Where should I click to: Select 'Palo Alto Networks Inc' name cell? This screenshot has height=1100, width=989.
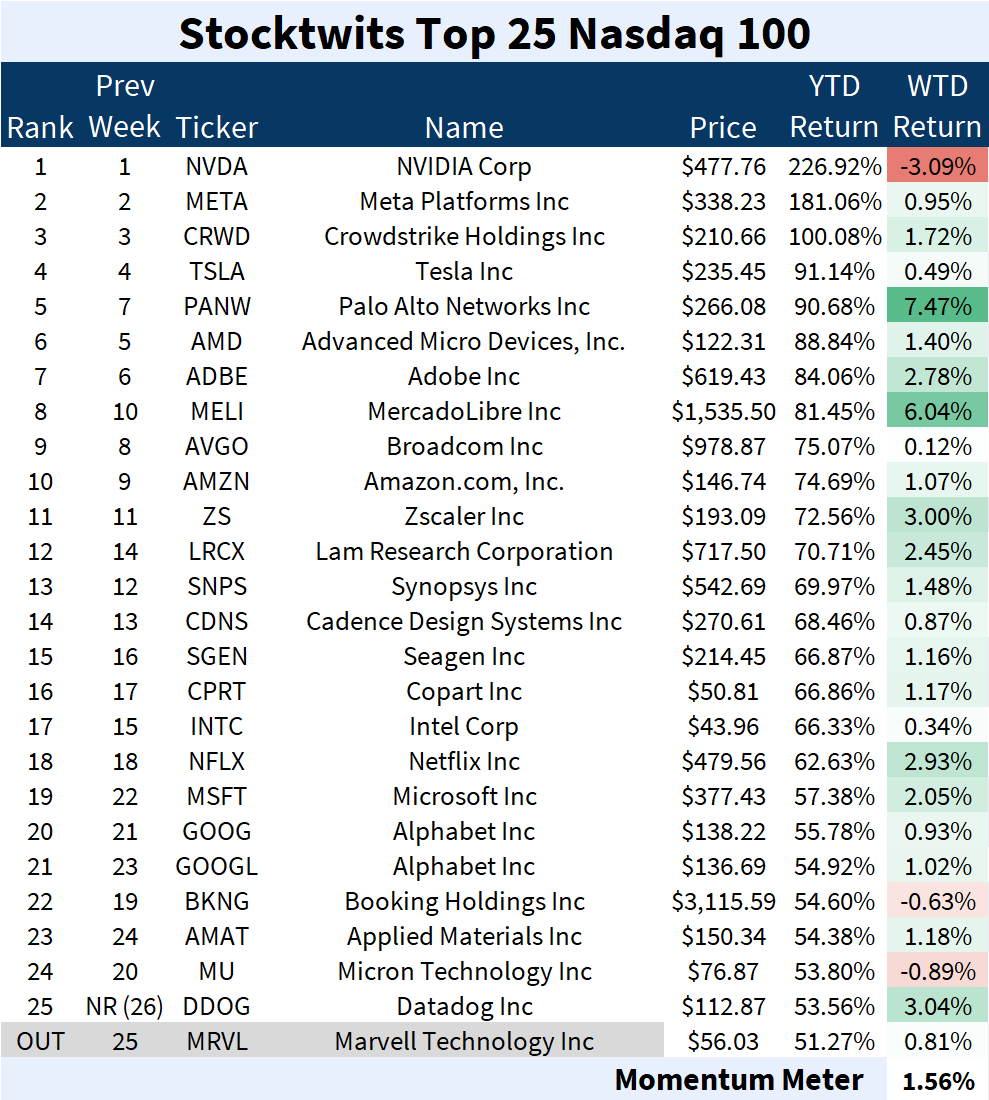tap(464, 307)
